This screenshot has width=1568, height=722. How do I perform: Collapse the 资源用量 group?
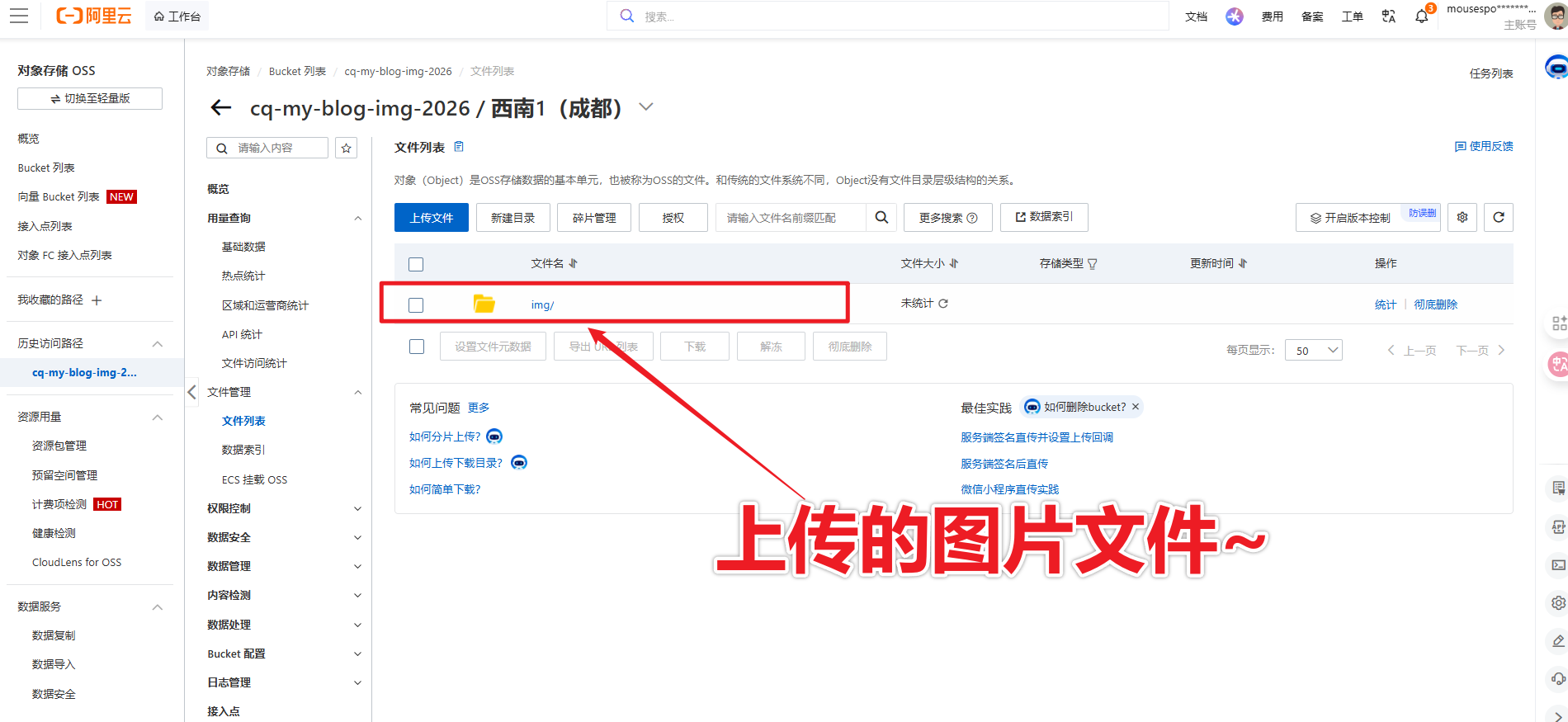[158, 418]
